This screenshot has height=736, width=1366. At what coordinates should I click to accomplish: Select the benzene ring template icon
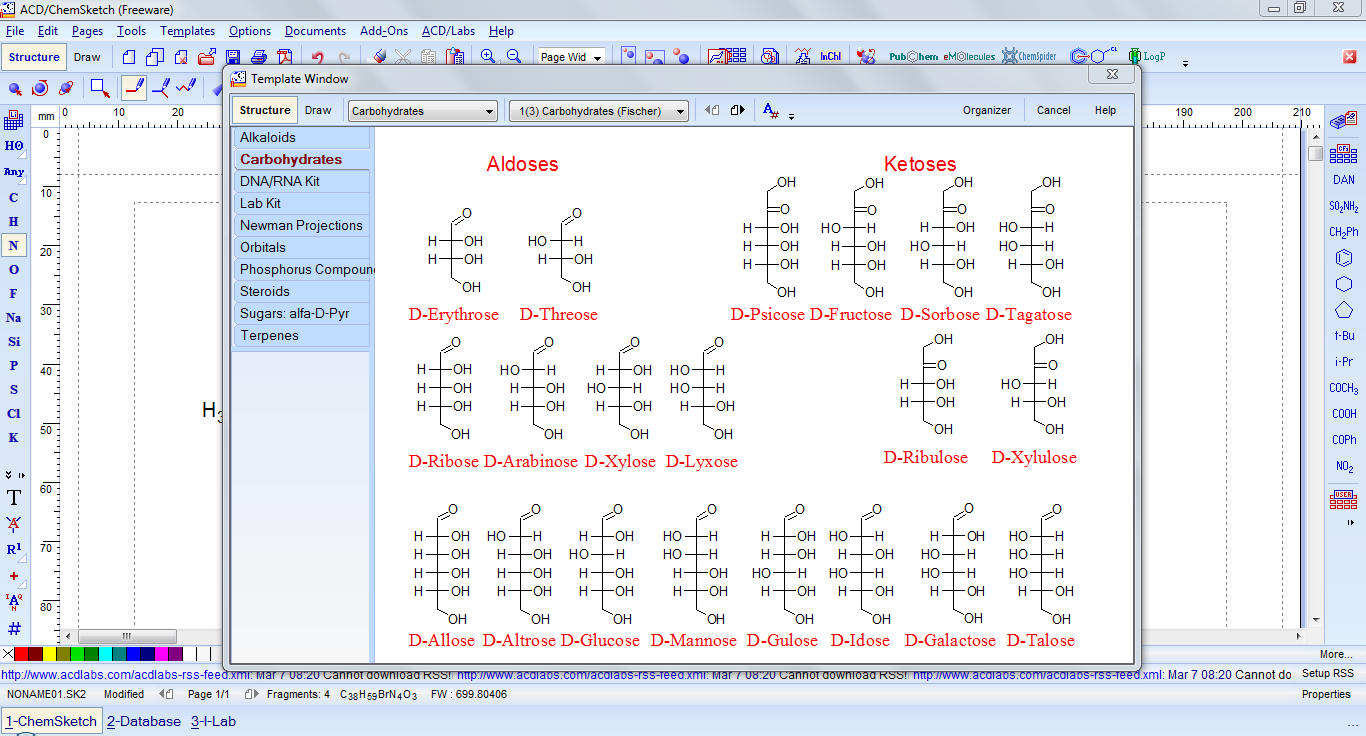tap(1344, 258)
